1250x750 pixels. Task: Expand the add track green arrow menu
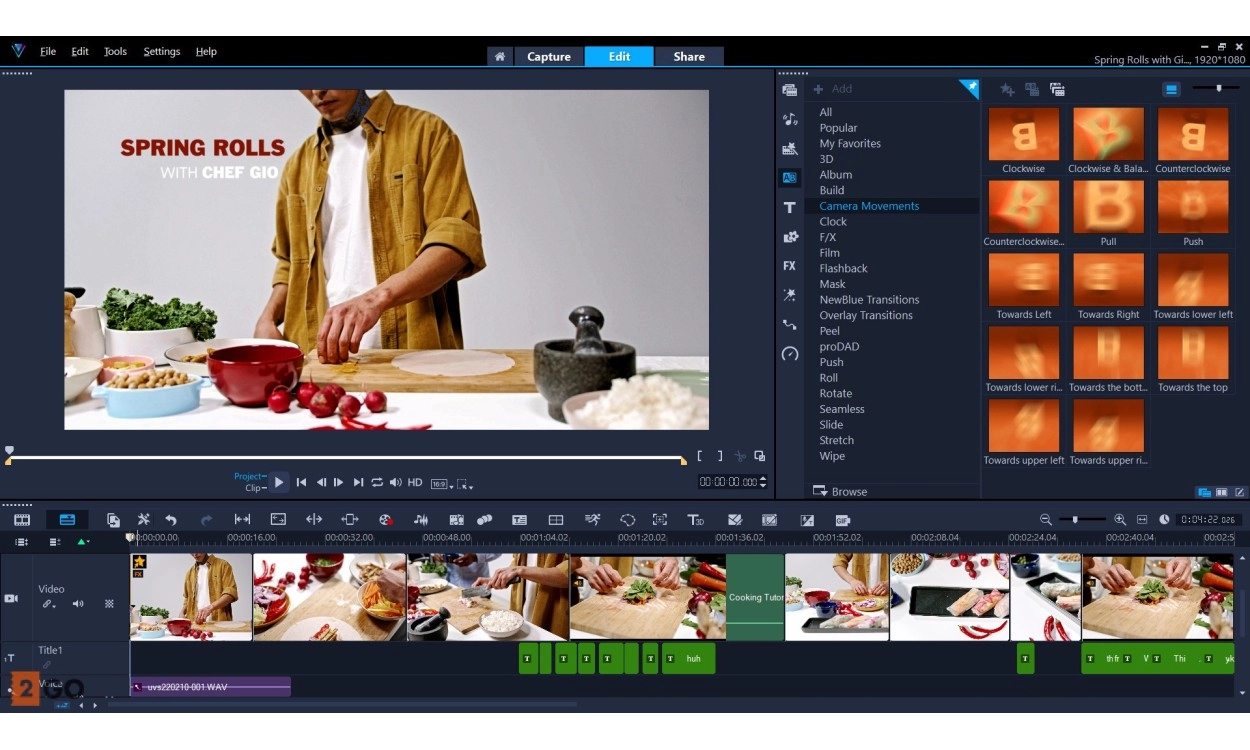[84, 541]
